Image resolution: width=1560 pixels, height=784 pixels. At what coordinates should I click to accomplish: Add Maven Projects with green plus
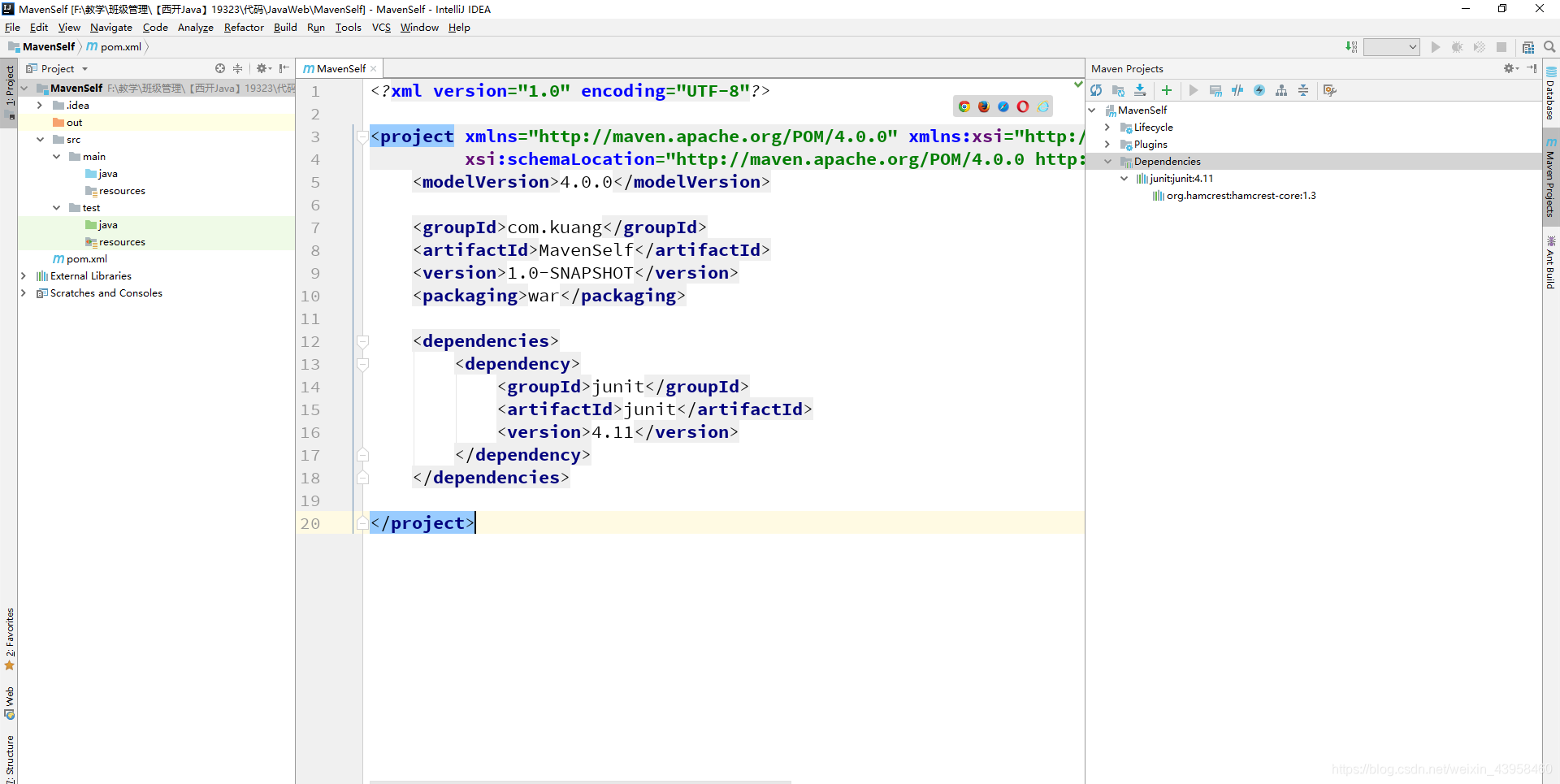click(1167, 90)
